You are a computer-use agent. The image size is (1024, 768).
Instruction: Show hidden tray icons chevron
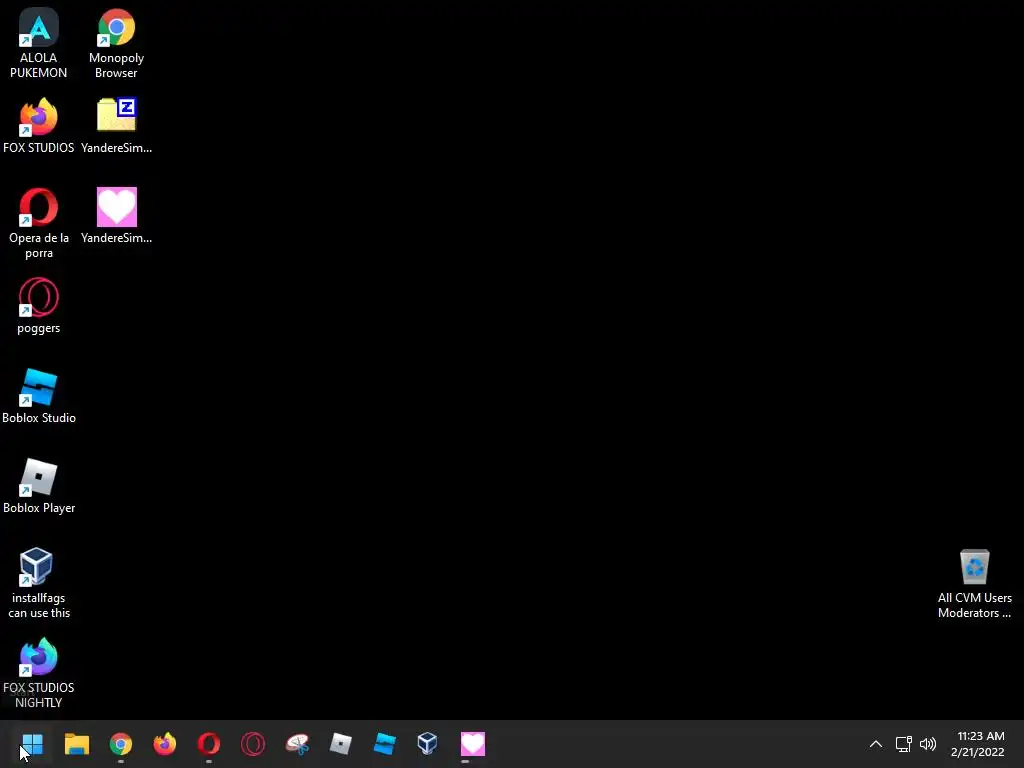pos(876,744)
